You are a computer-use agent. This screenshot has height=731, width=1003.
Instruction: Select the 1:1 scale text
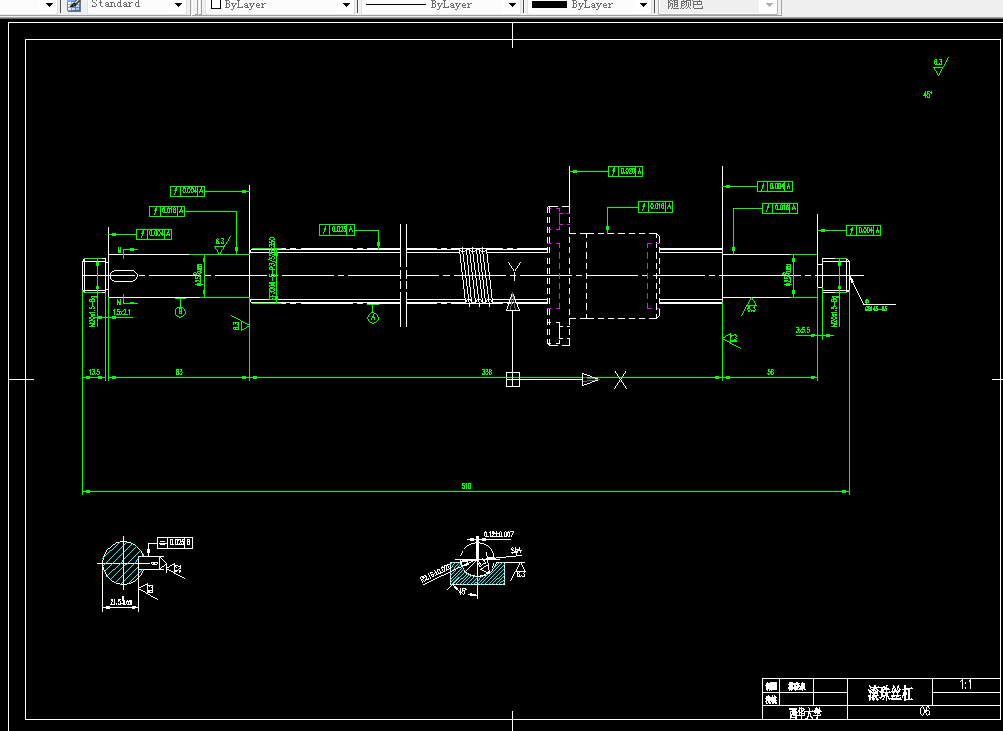(966, 685)
